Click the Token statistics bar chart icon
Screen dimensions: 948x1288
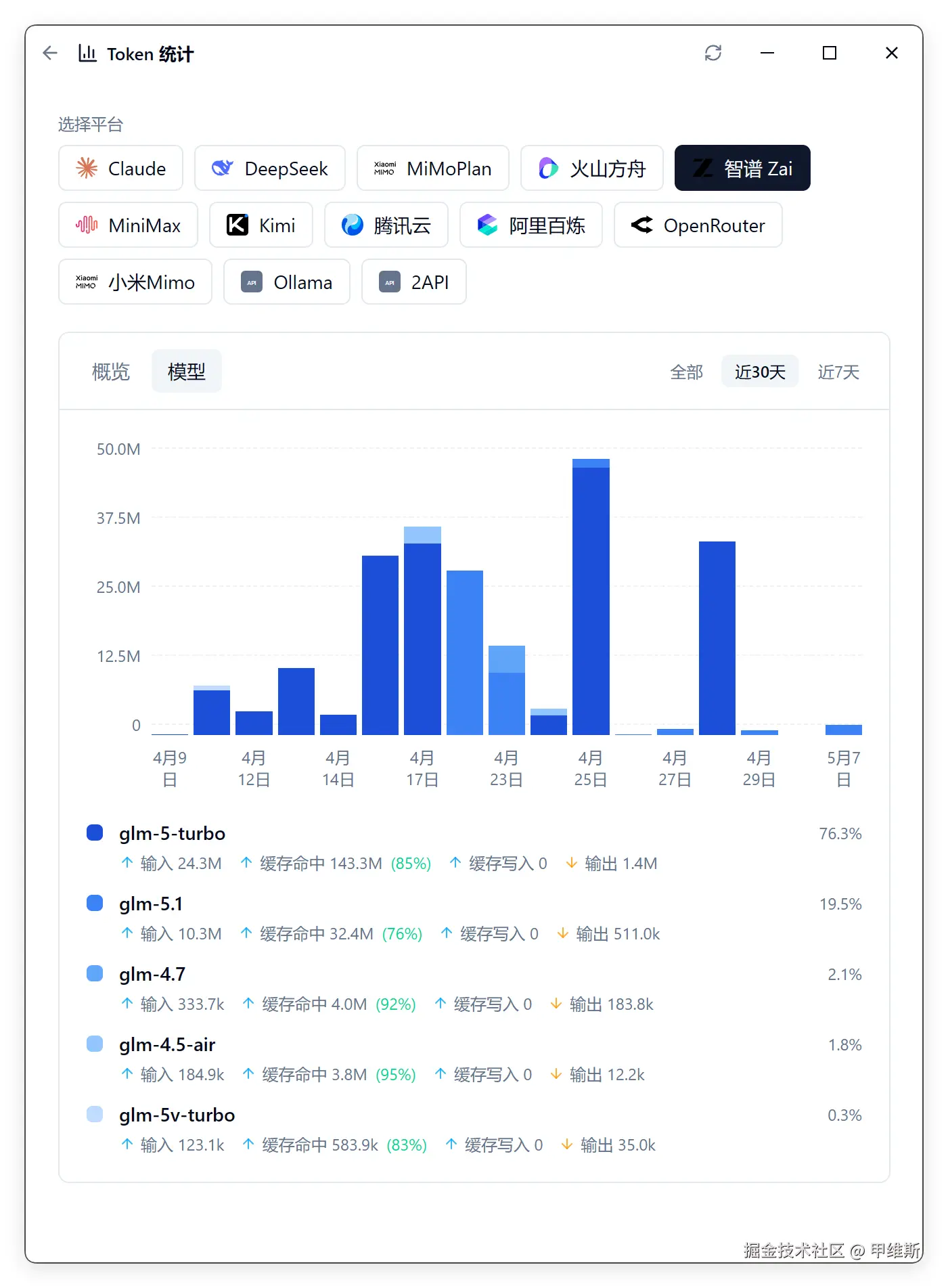[87, 53]
